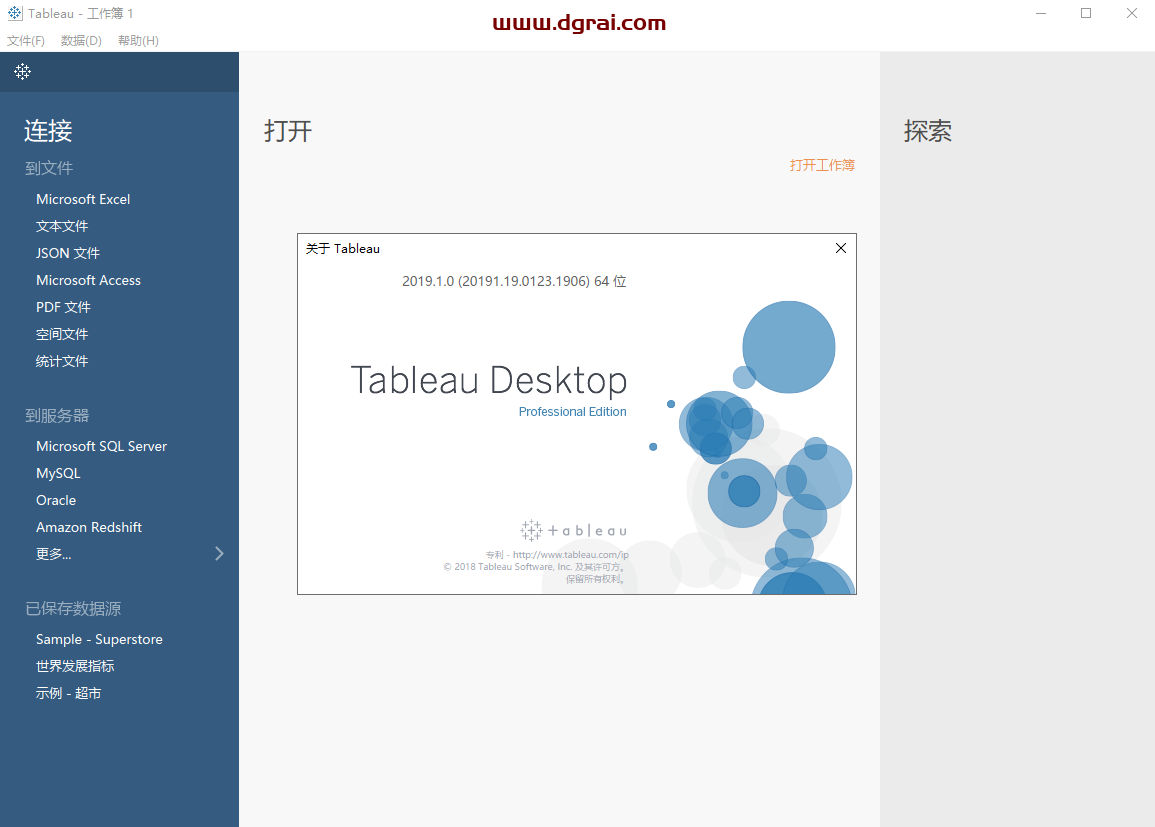Open the 文件(F) menu
The image size is (1155, 827).
tap(26, 40)
